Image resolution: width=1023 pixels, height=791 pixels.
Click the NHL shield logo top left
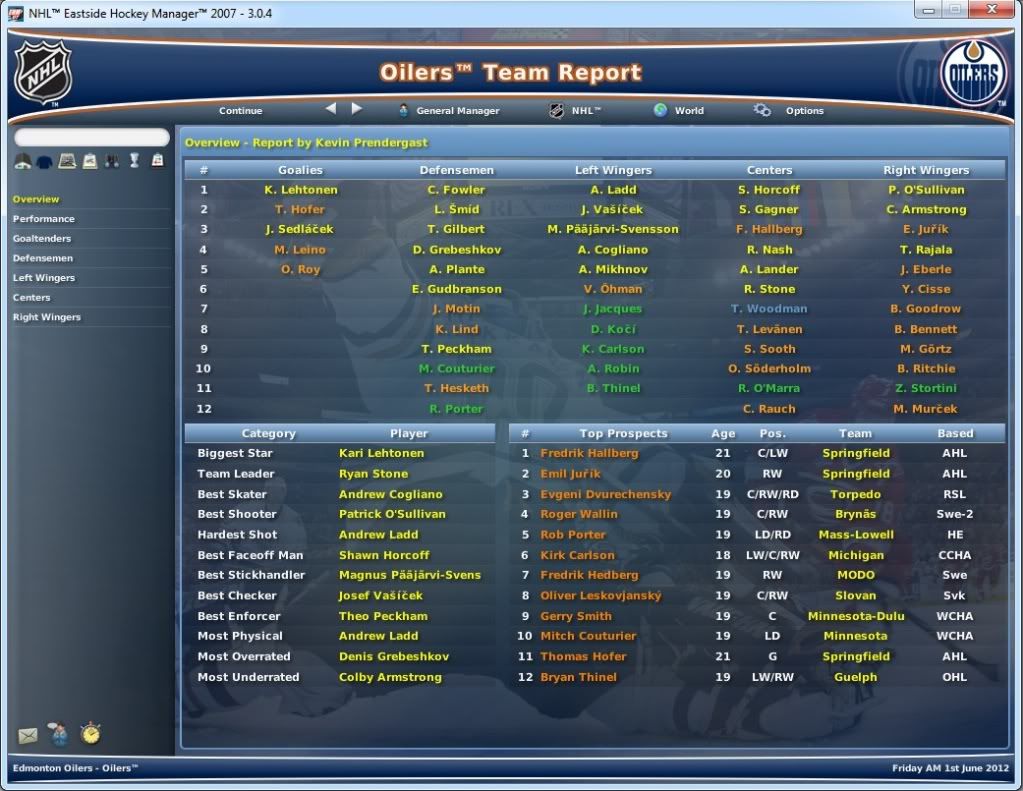[42, 72]
